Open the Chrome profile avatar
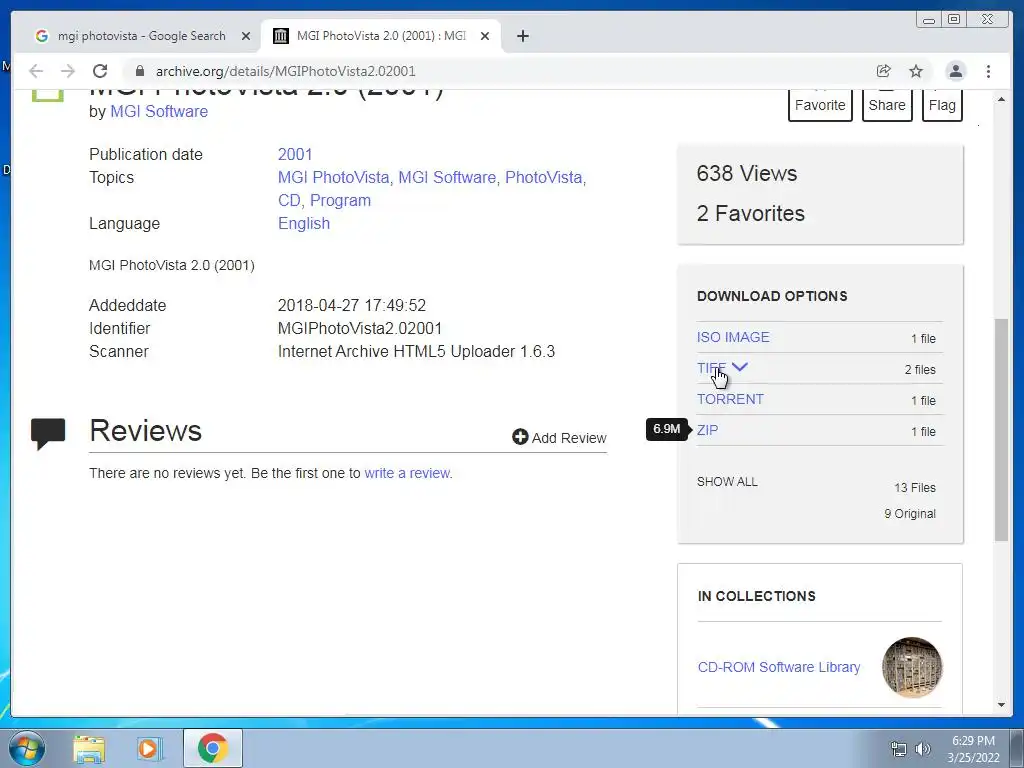This screenshot has width=1024, height=768. pyautogui.click(x=955, y=71)
